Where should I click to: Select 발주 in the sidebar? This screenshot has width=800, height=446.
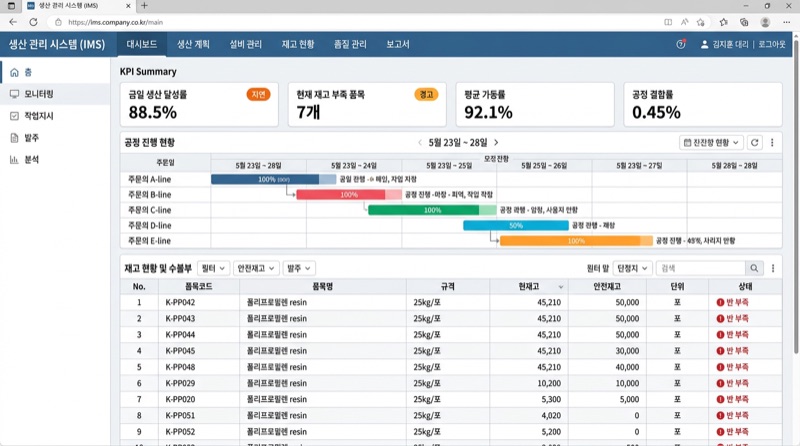tap(55, 138)
